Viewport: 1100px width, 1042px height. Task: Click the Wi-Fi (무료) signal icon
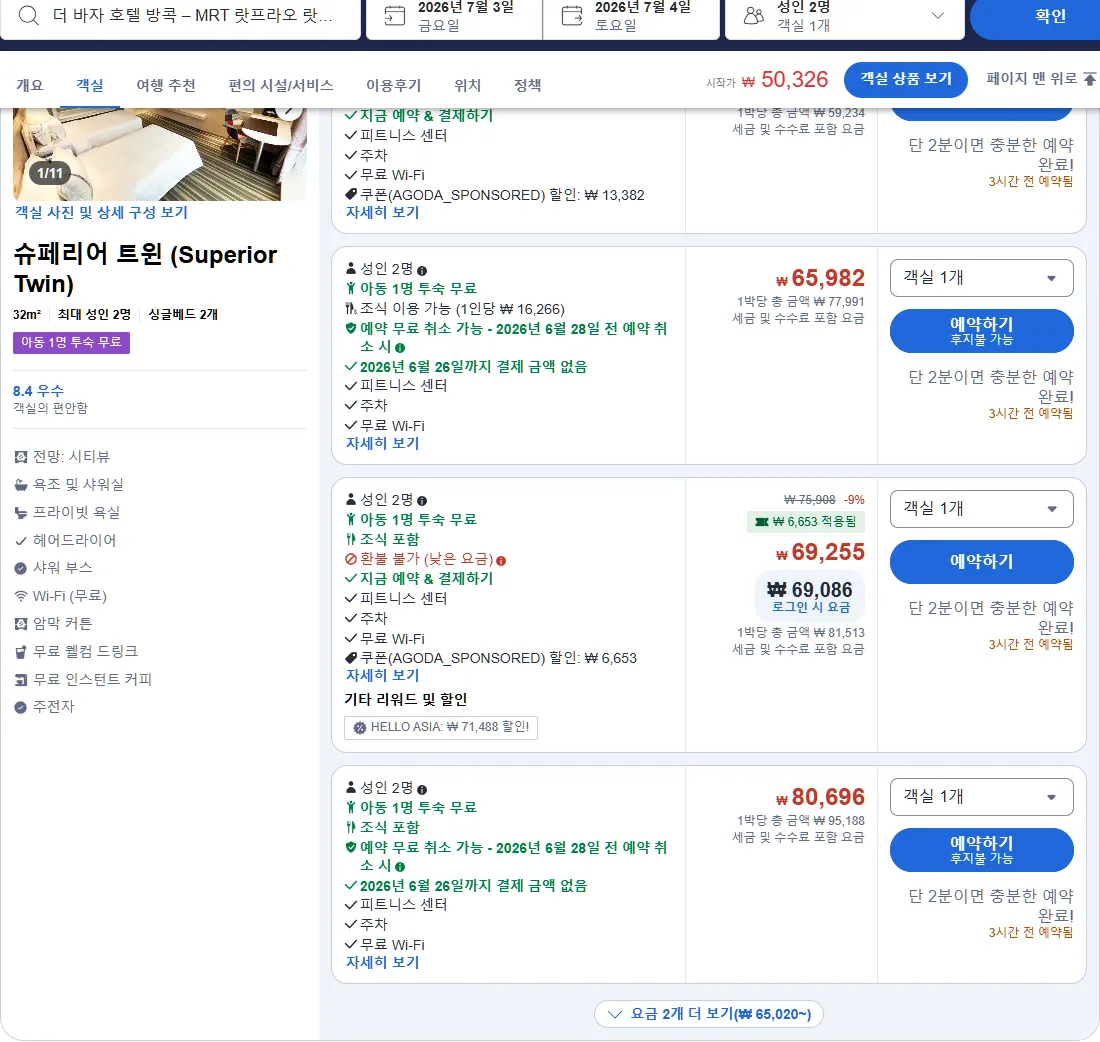21,596
